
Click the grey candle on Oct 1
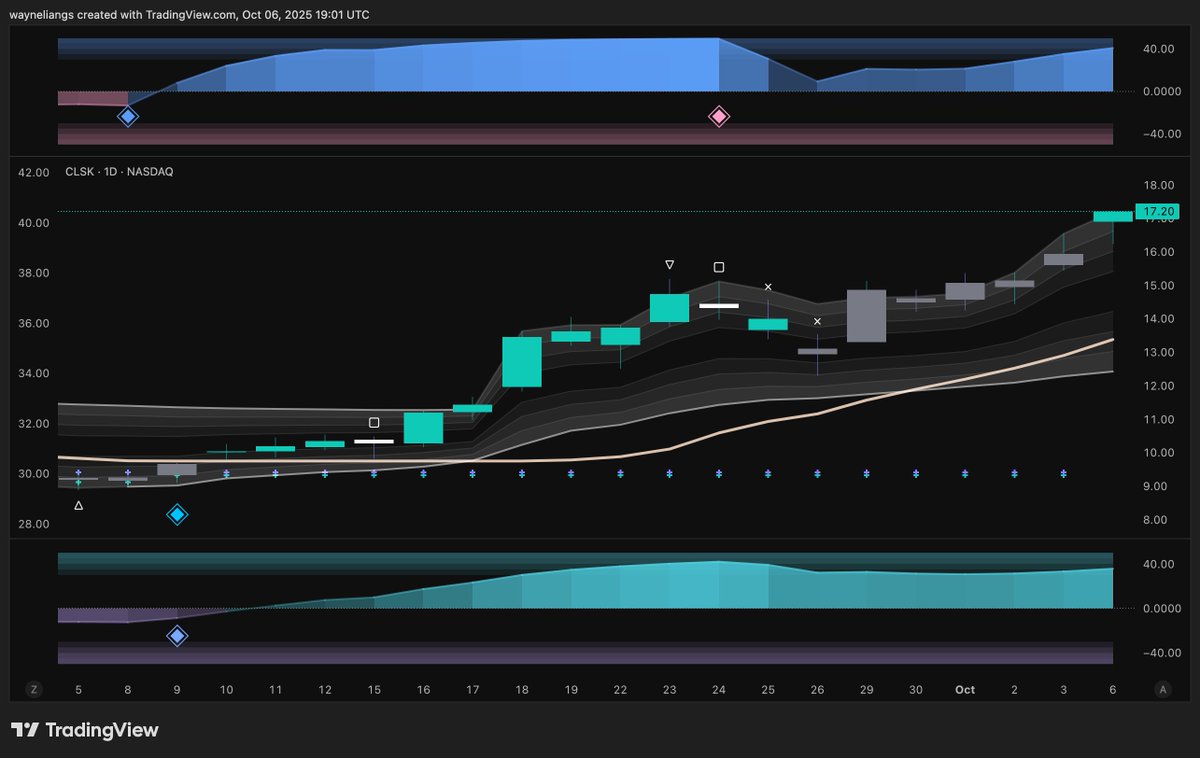(x=965, y=291)
